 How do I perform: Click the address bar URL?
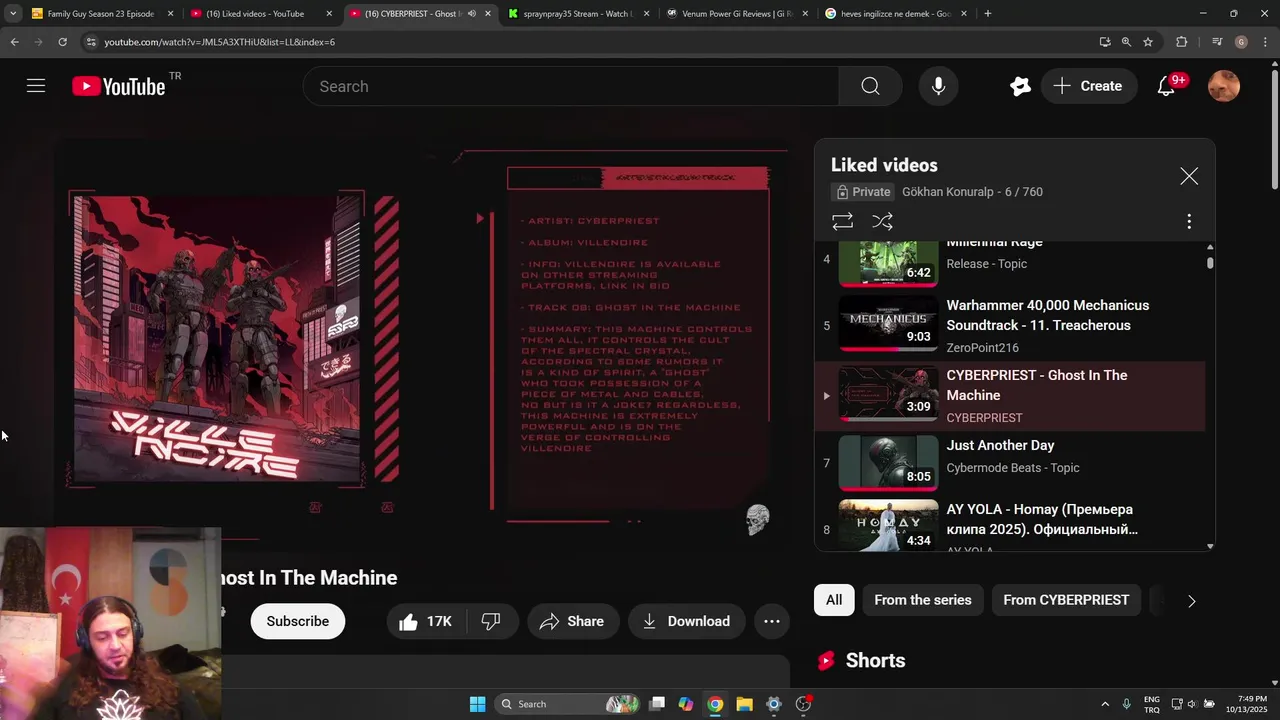pyautogui.click(x=220, y=42)
